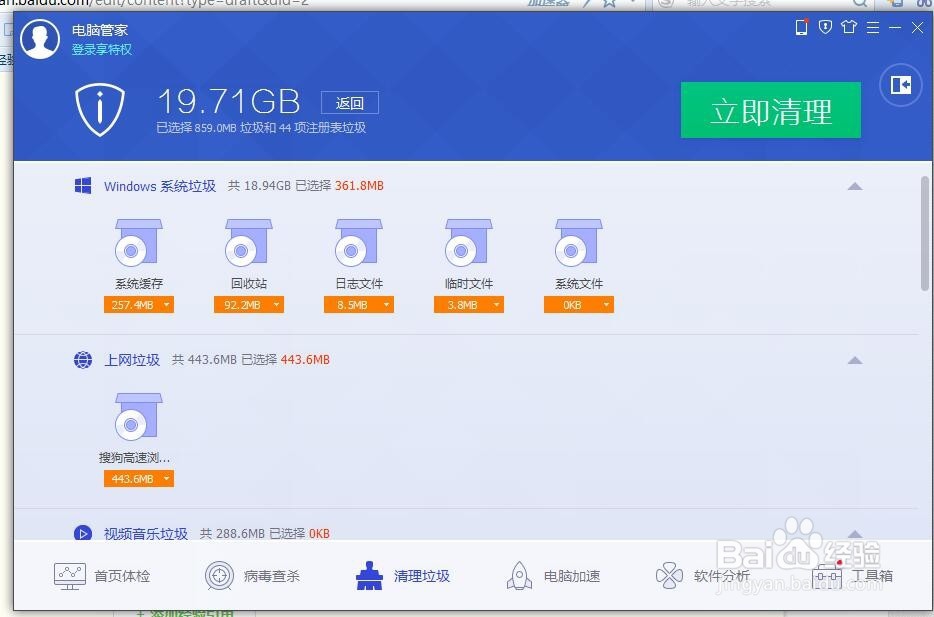
Task: Click the user avatar profile icon
Action: pyautogui.click(x=40, y=39)
